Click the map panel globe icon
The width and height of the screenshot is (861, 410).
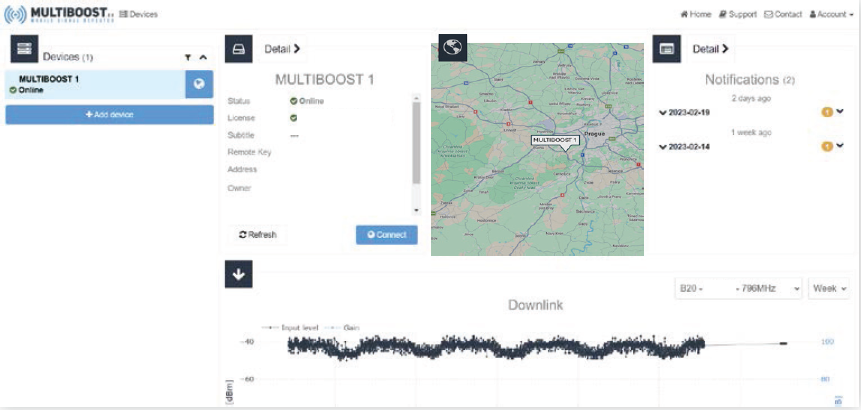453,48
